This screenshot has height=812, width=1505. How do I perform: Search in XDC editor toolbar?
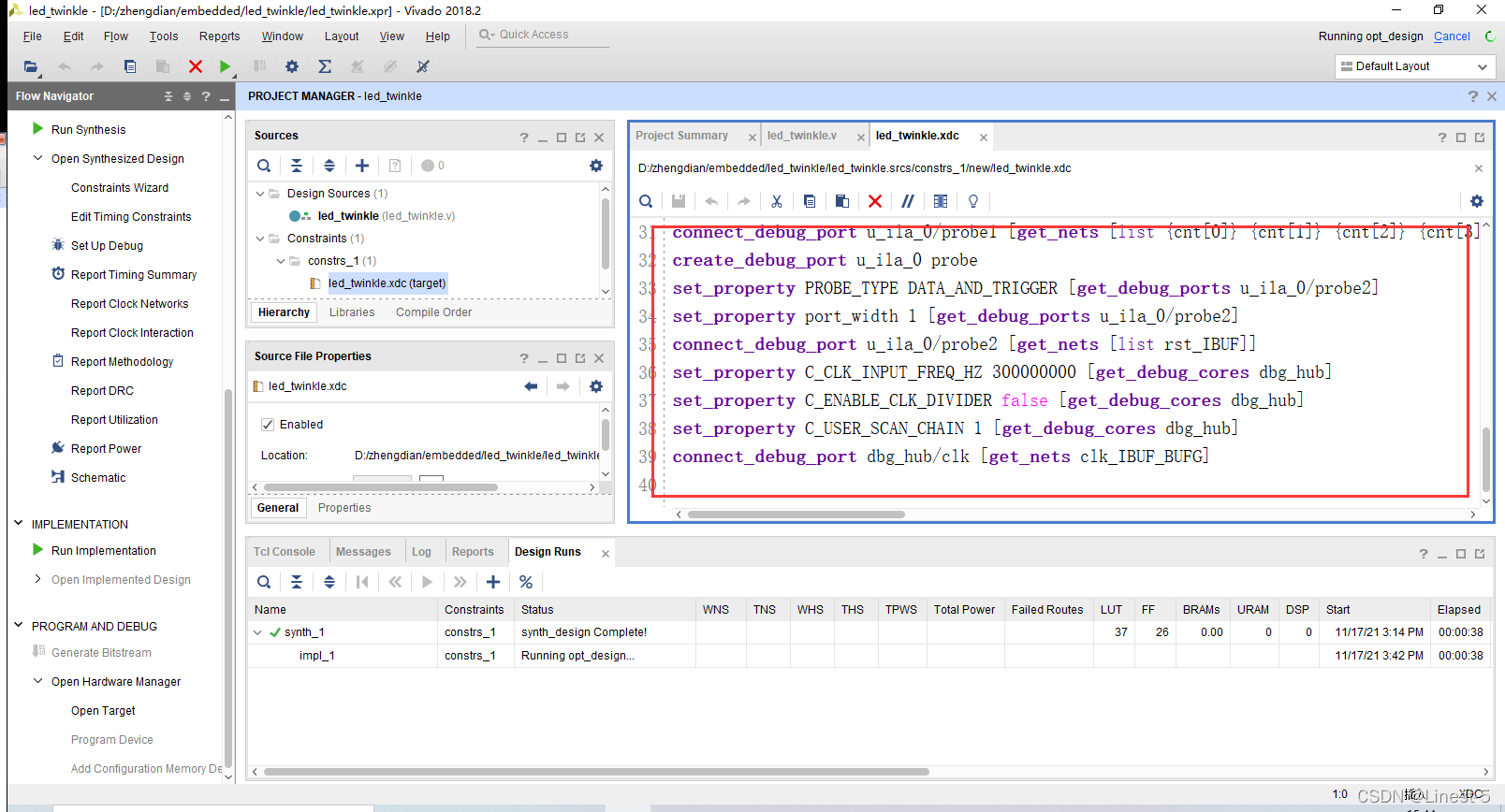click(x=646, y=201)
